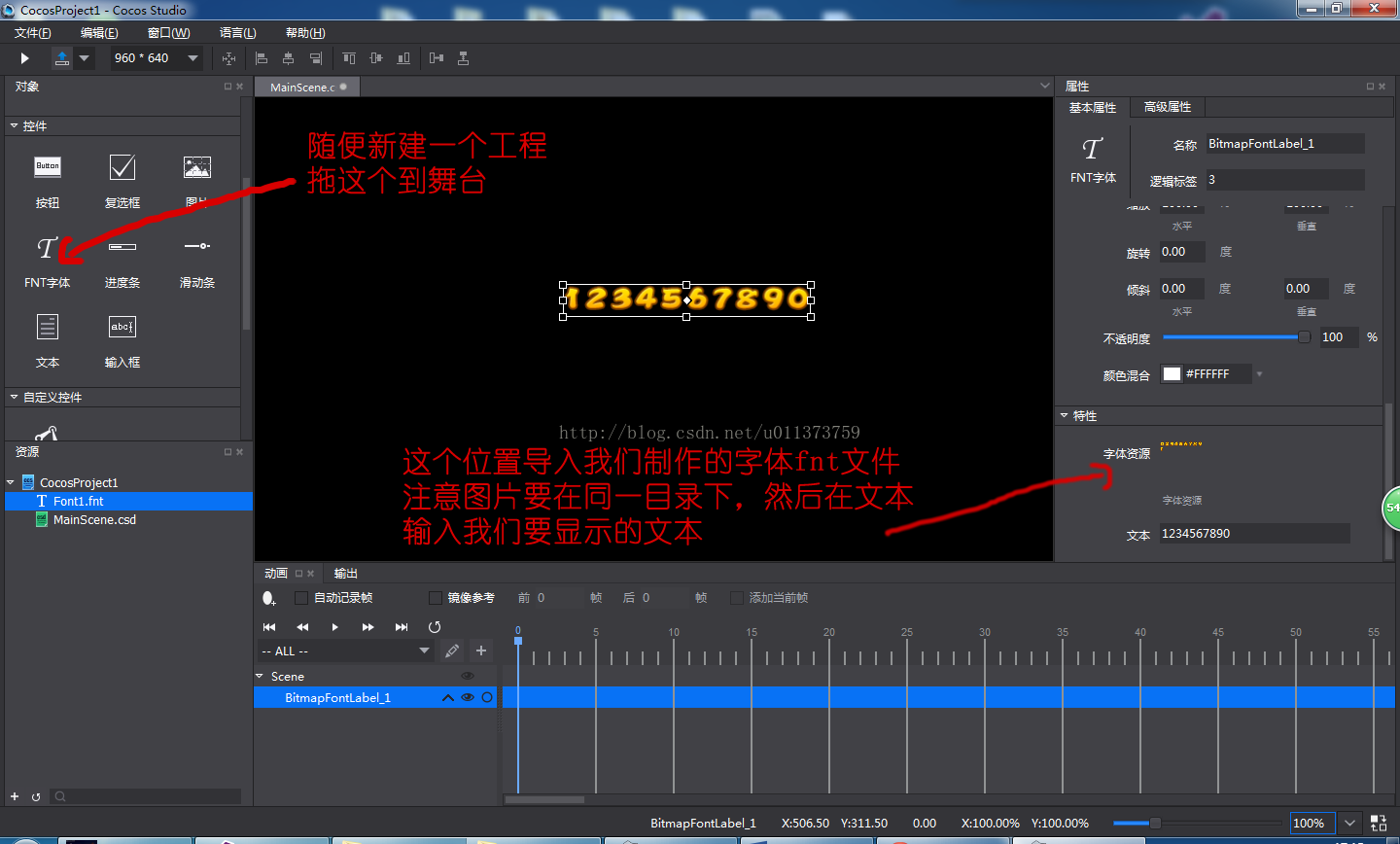Step back one frame in timeline

pyautogui.click(x=302, y=627)
